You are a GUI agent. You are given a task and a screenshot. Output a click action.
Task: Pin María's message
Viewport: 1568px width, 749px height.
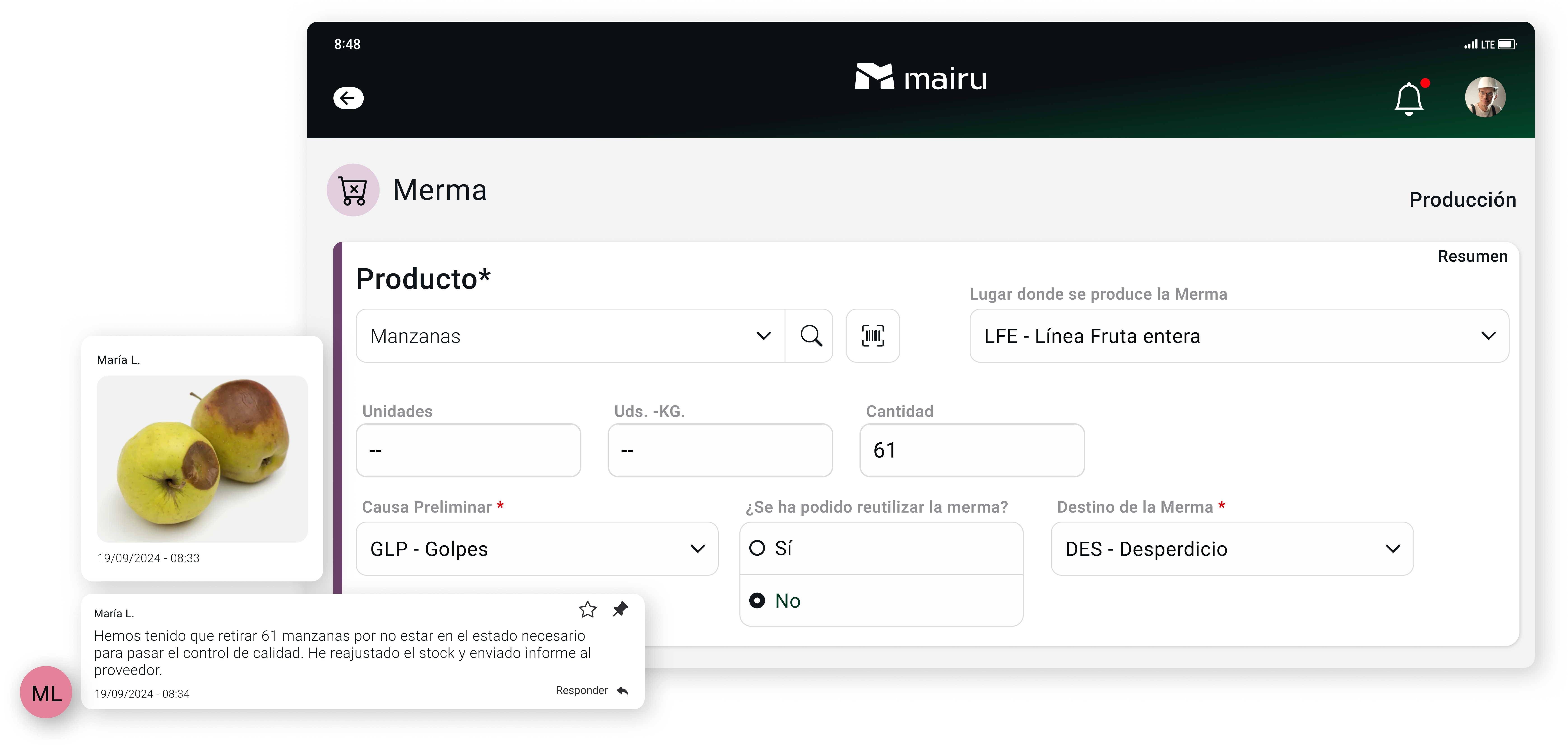[620, 609]
